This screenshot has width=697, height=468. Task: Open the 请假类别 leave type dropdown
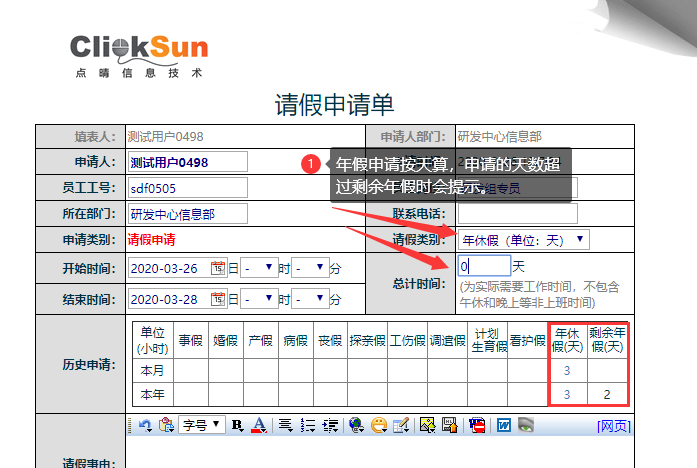point(523,240)
